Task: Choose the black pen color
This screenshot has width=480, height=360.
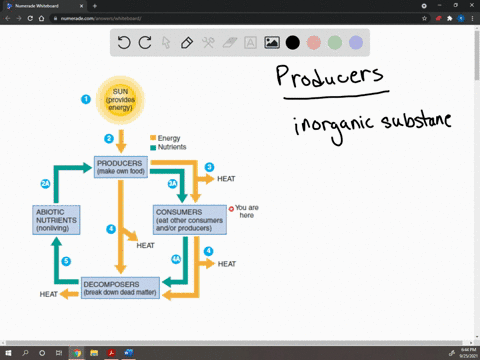Action: [293, 43]
